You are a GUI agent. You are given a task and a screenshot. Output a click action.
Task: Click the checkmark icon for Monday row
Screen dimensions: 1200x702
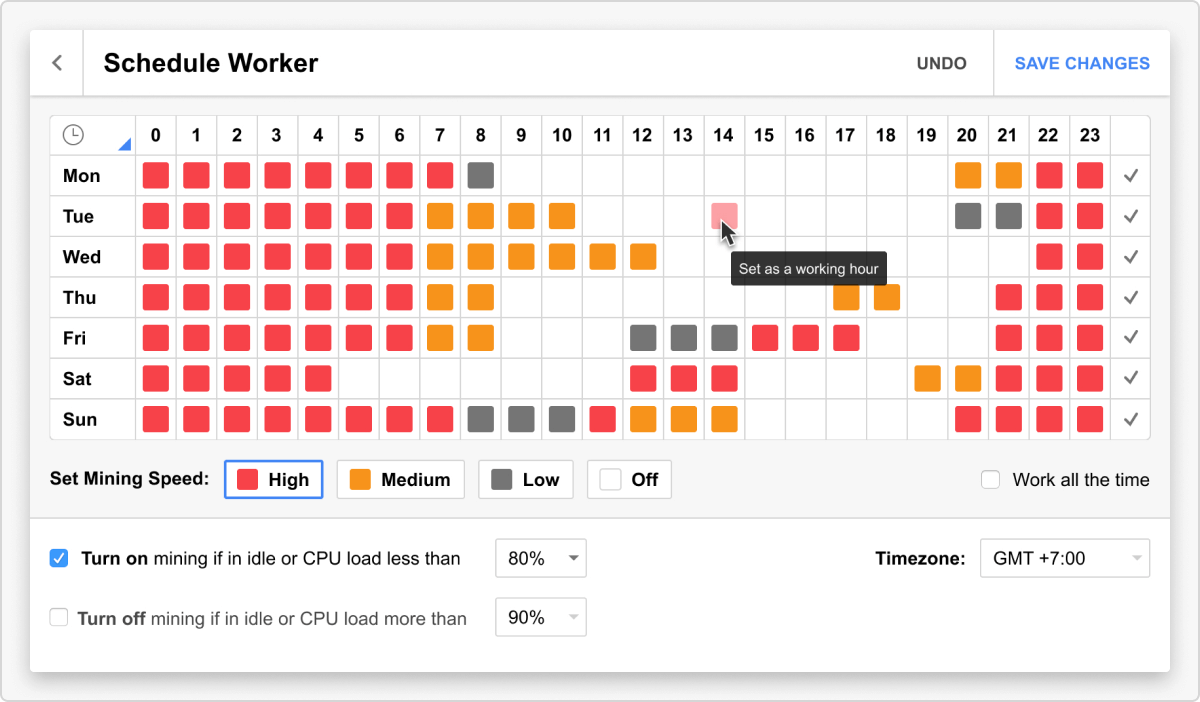click(x=1131, y=176)
